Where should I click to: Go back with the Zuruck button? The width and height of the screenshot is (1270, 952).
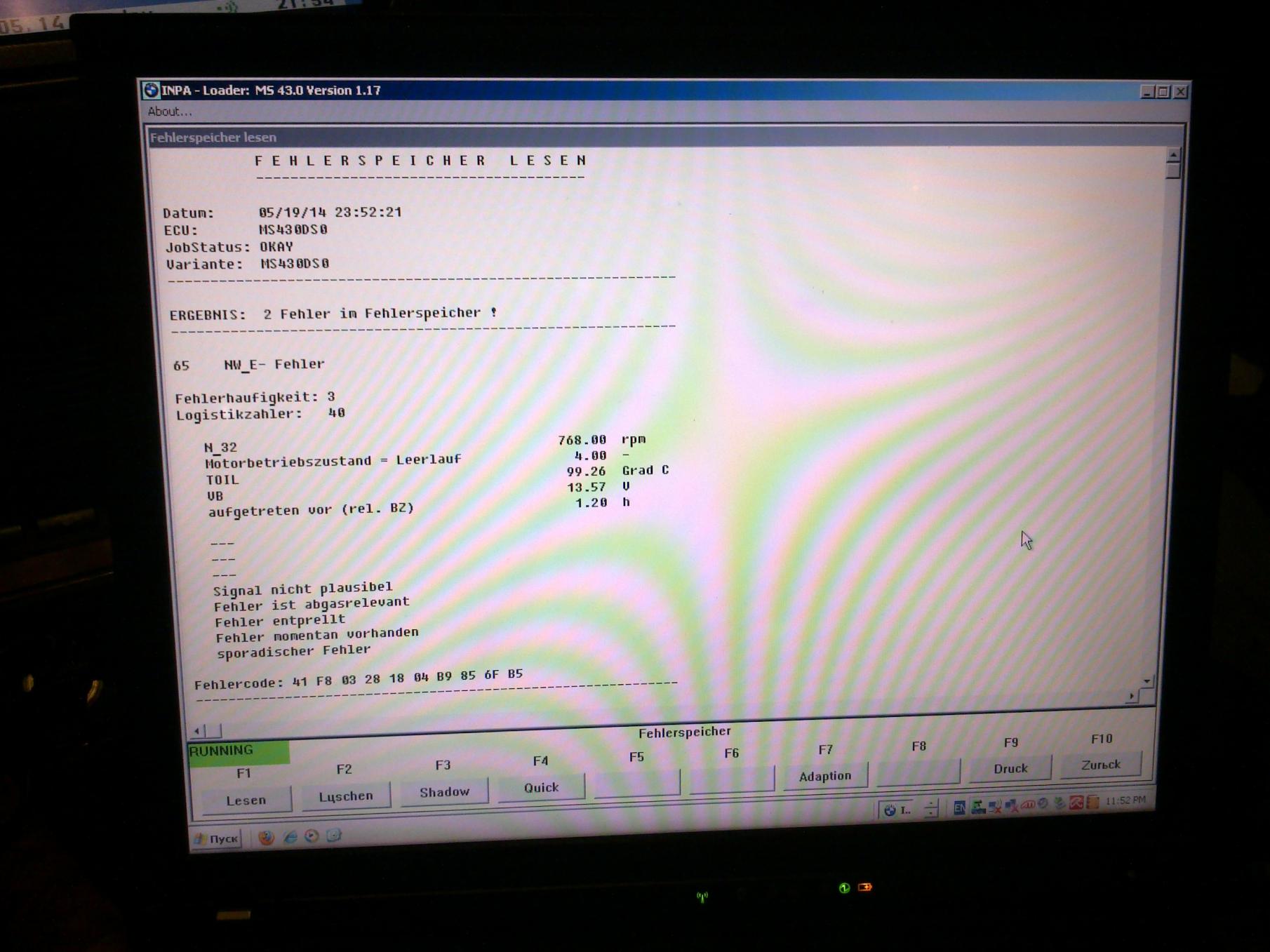(1101, 765)
